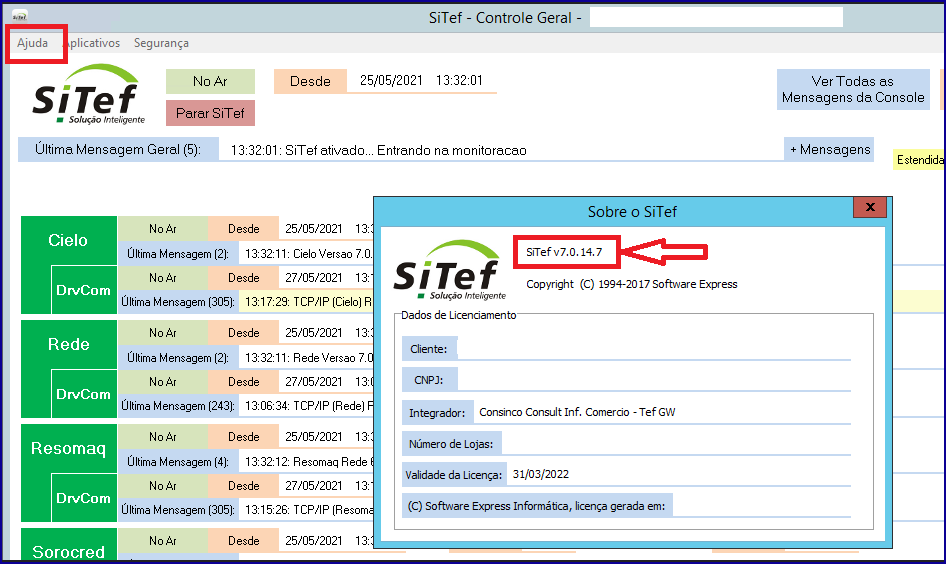The width and height of the screenshot is (946, 564).
Task: Click the No Ar status in Resomaq row
Action: 163,436
